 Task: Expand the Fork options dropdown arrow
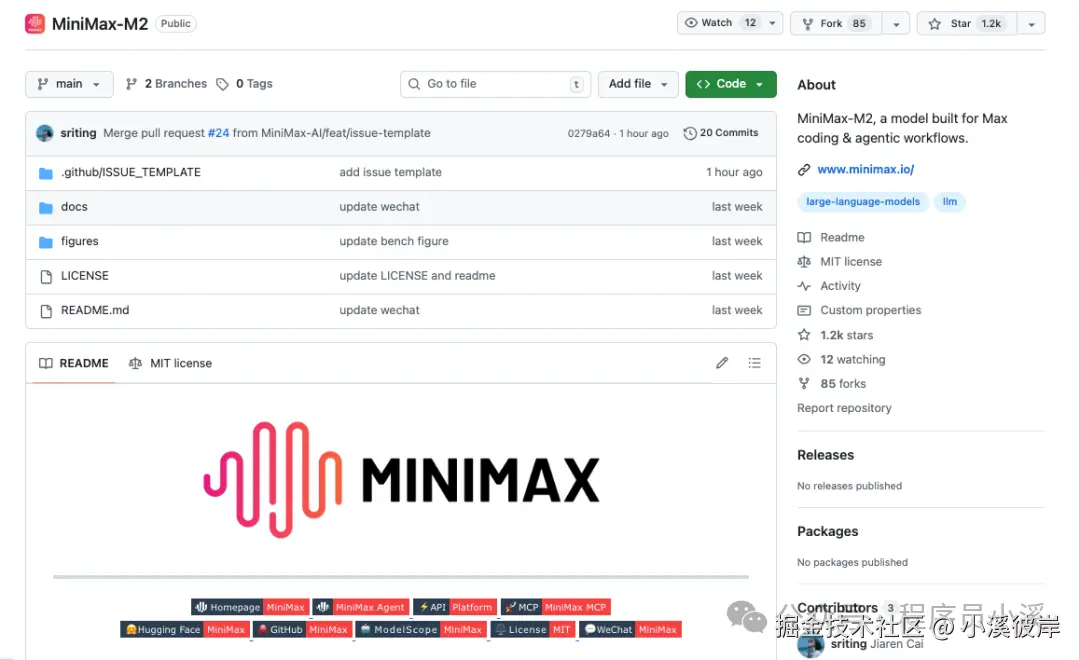[896, 23]
